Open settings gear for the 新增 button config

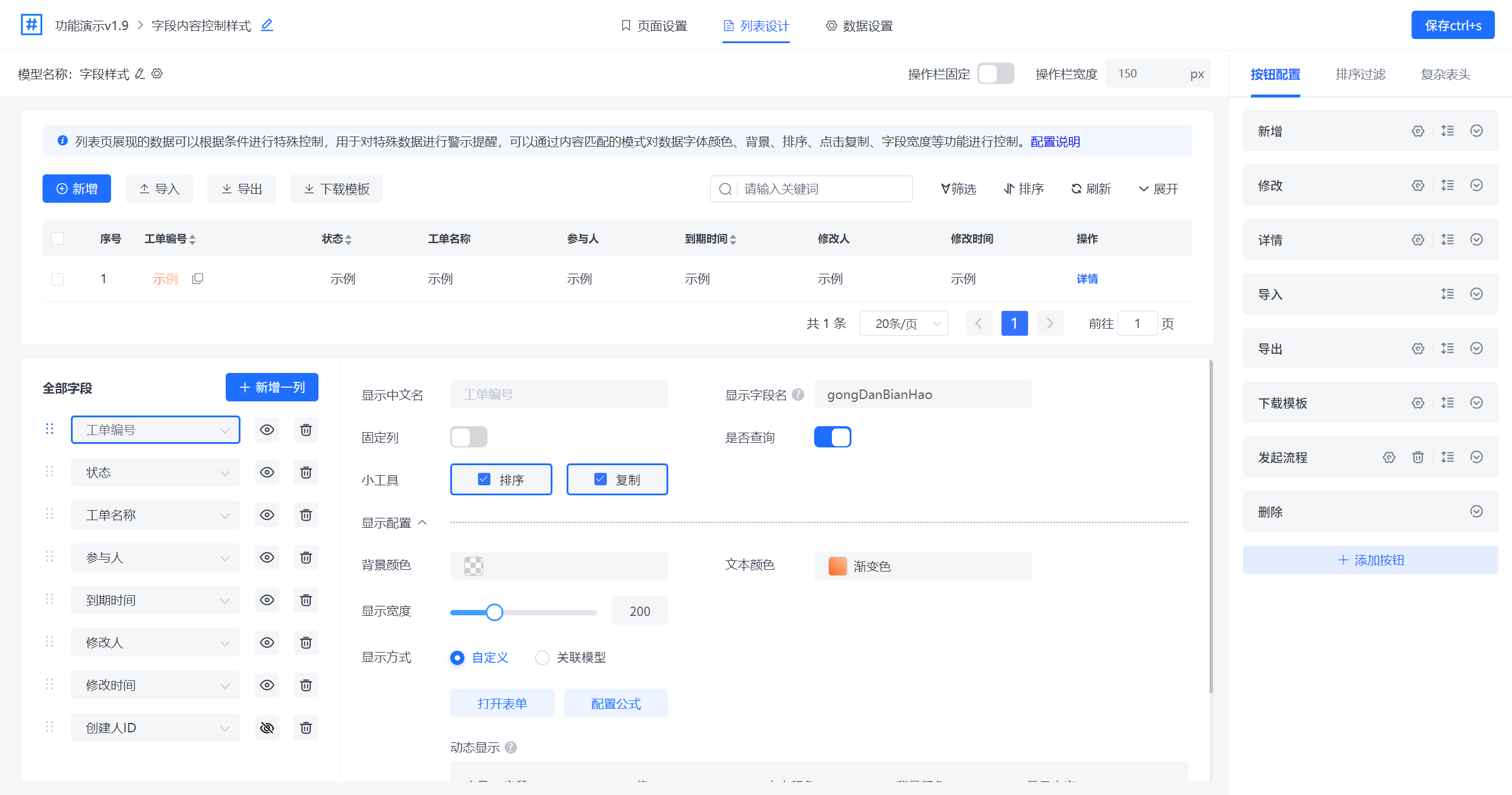pyautogui.click(x=1417, y=131)
